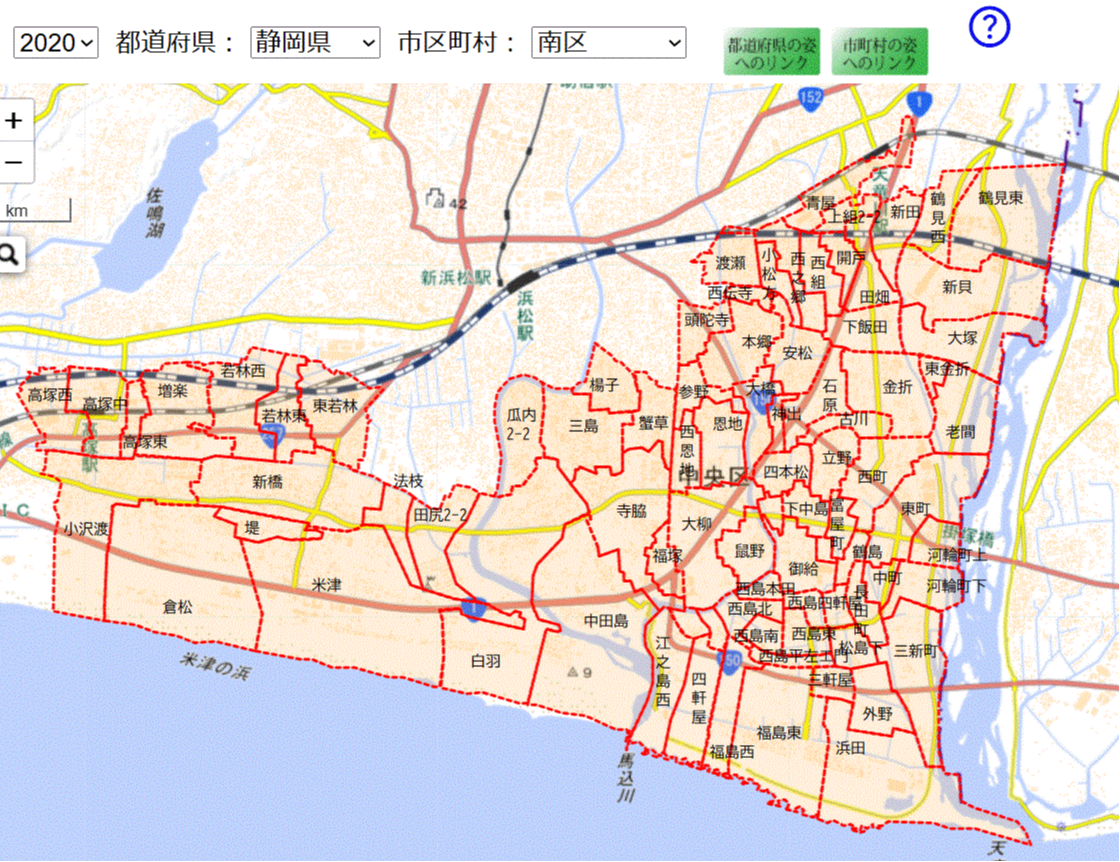This screenshot has height=862, width=1120.
Task: Select the 蟹草 district label
Action: click(653, 423)
